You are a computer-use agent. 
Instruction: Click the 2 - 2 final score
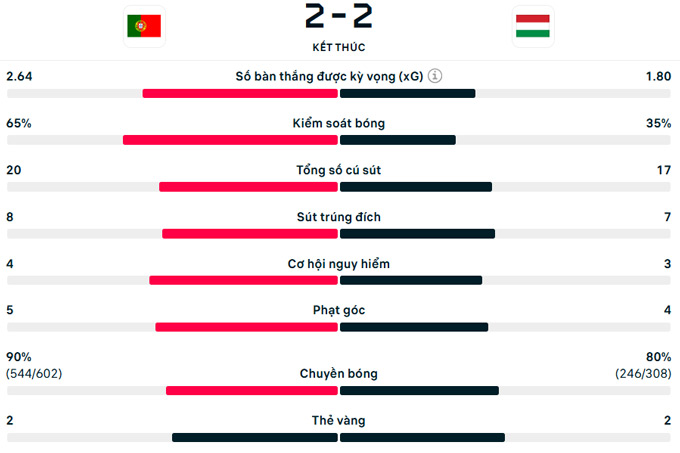(338, 17)
